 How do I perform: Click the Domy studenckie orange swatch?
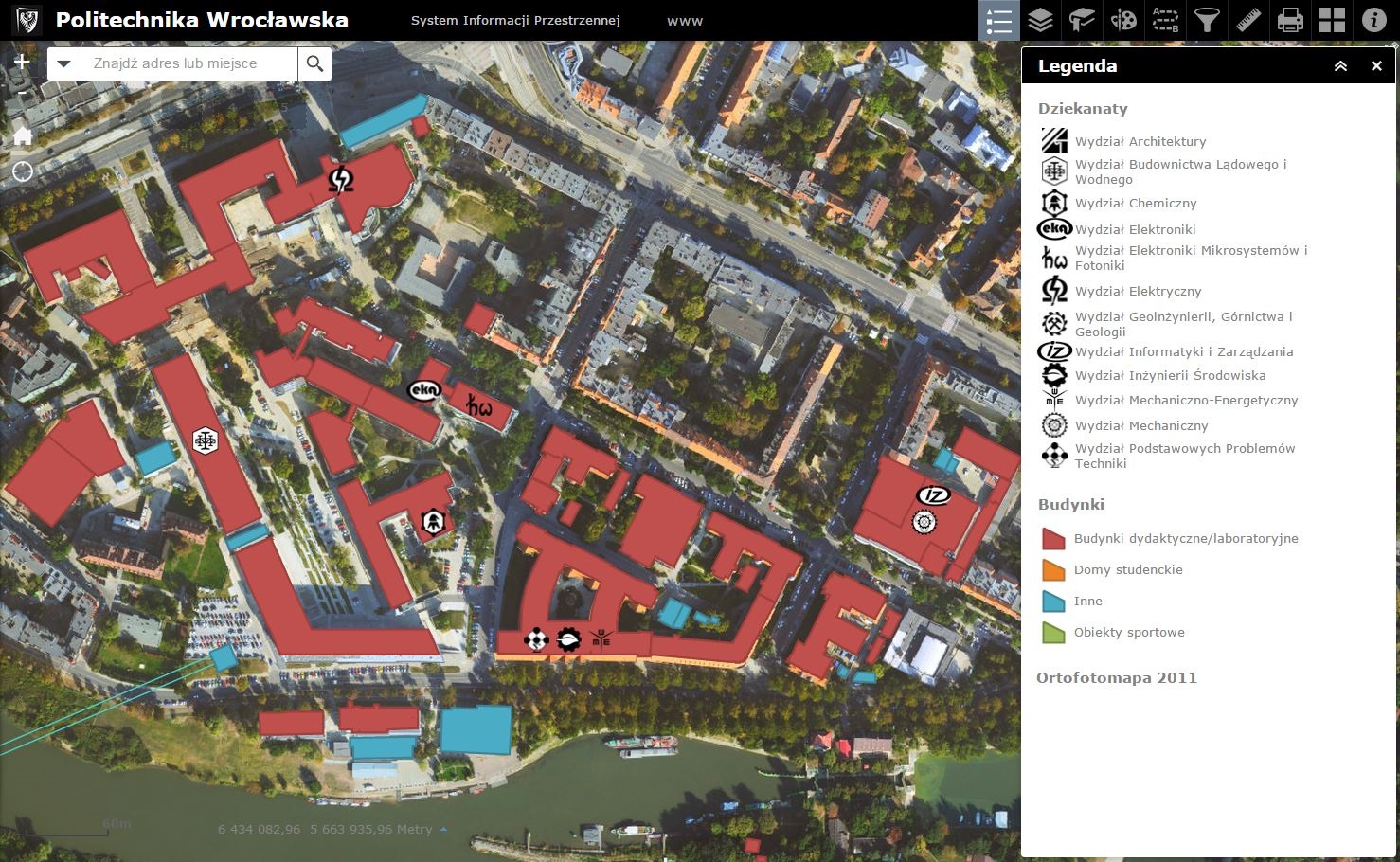pos(1053,569)
